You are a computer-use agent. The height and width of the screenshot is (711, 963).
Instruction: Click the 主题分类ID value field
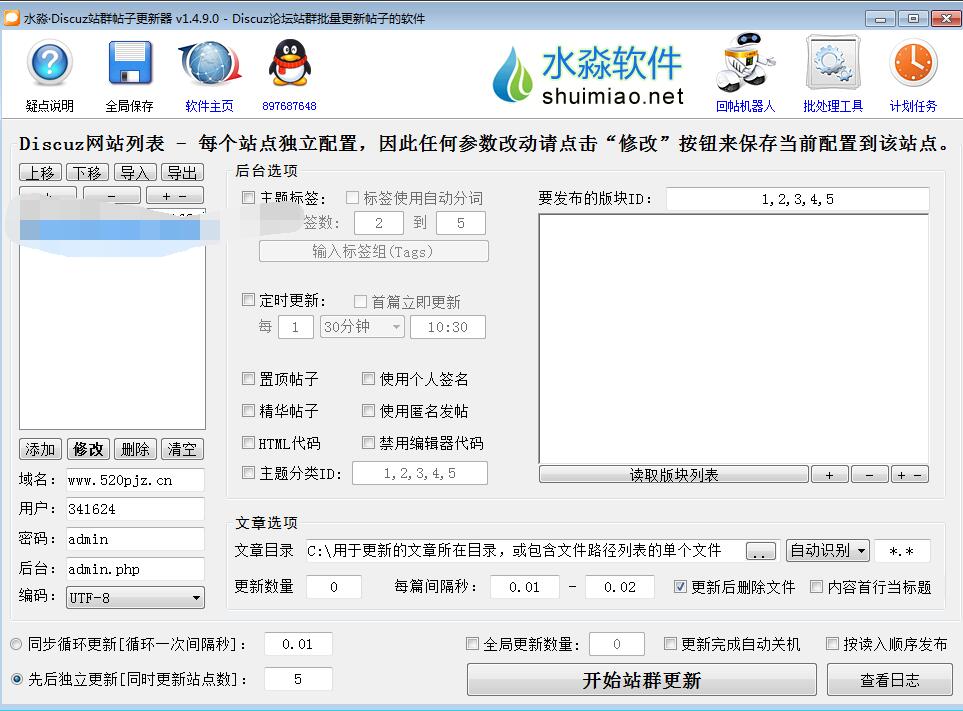pyautogui.click(x=420, y=473)
